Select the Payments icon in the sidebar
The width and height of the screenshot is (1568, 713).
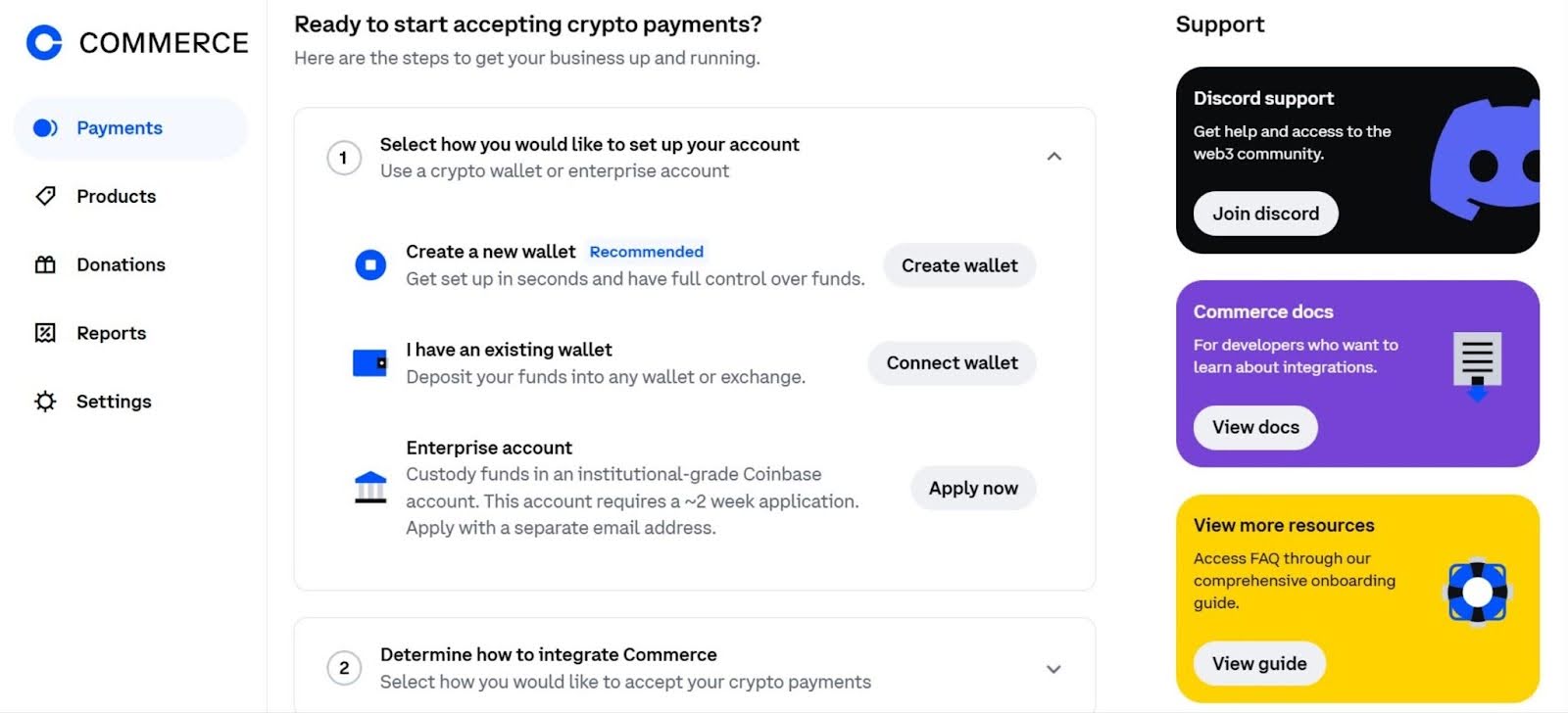coord(45,127)
